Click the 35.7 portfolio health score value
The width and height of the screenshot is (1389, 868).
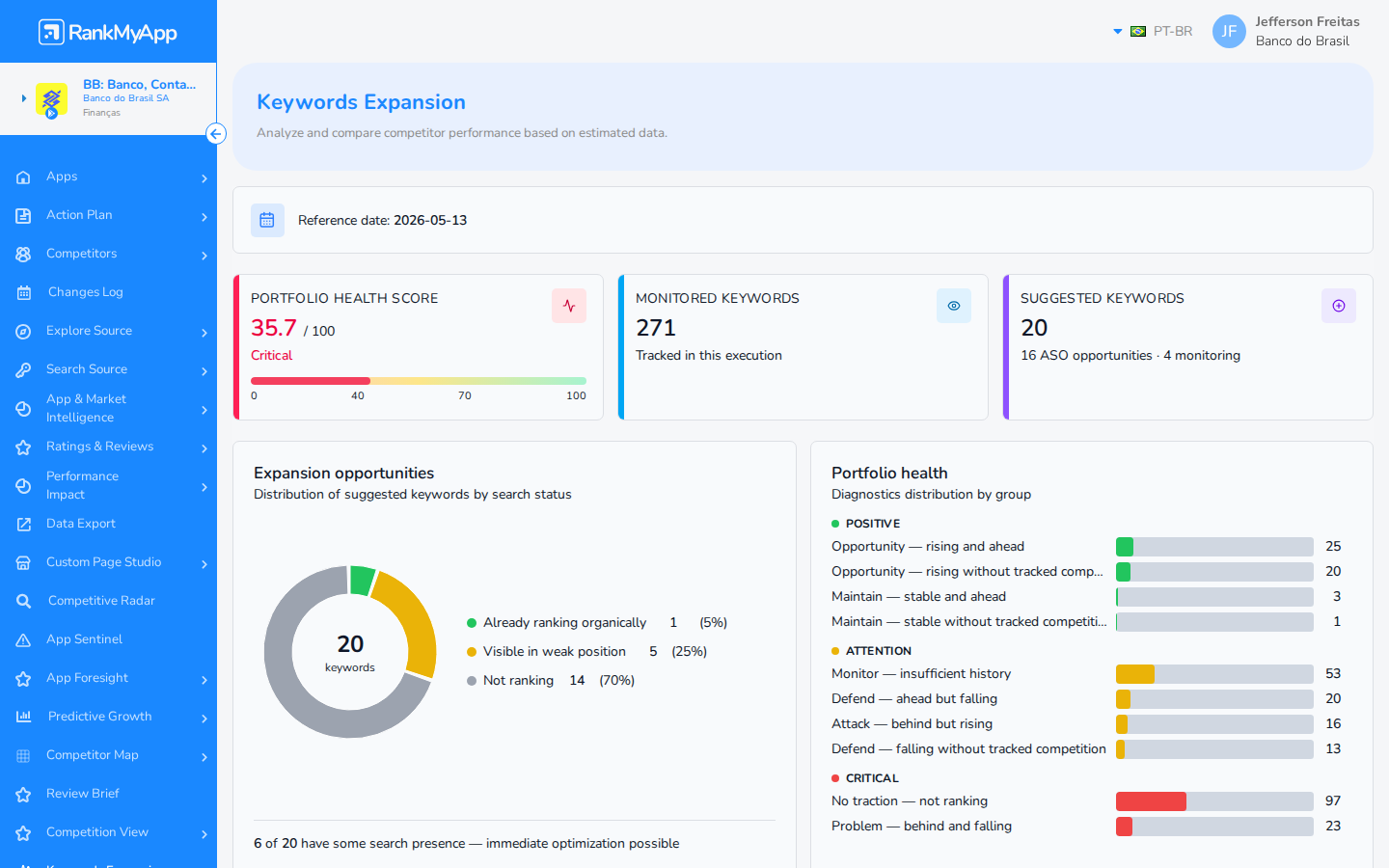tap(274, 328)
